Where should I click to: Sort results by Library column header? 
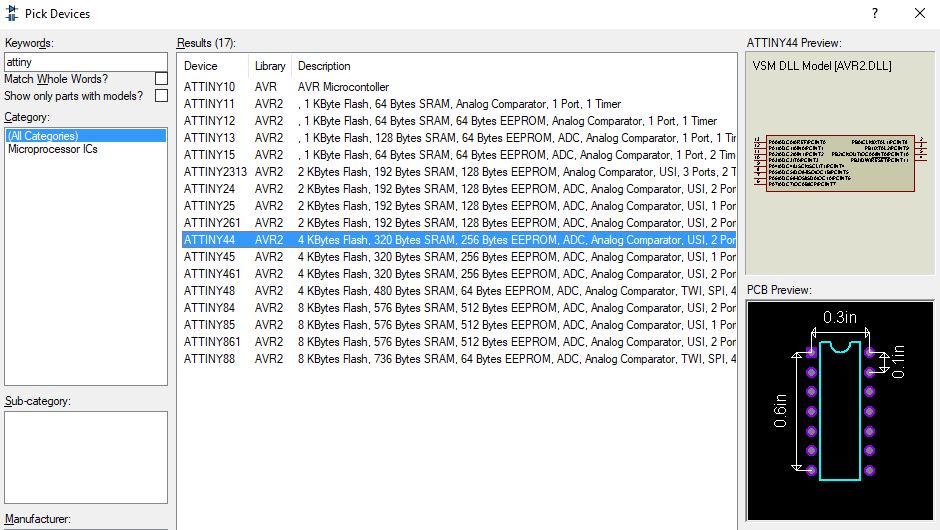coord(270,66)
